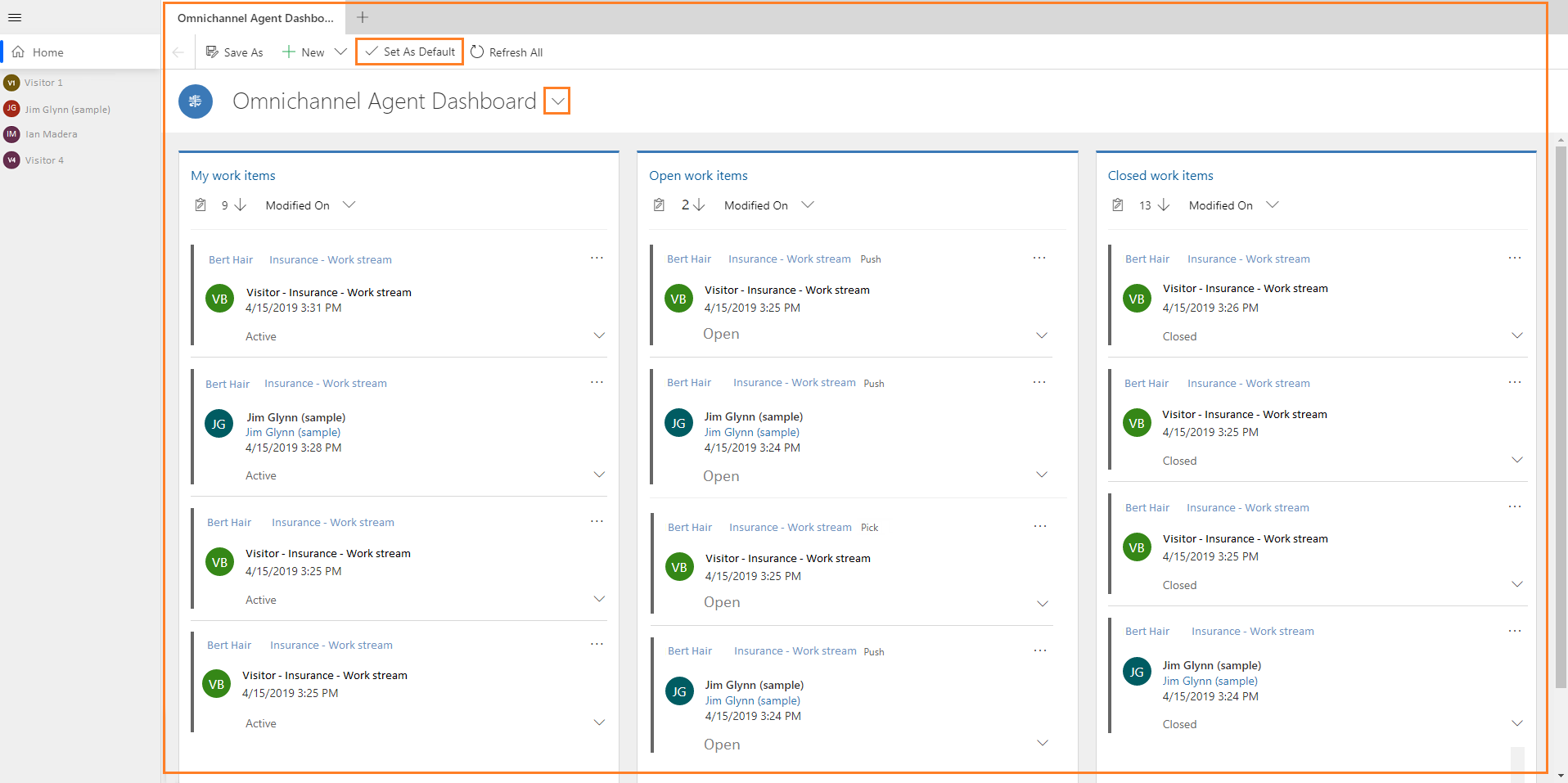Click the Set As Default button
The width and height of the screenshot is (1568, 783).
pyautogui.click(x=409, y=51)
